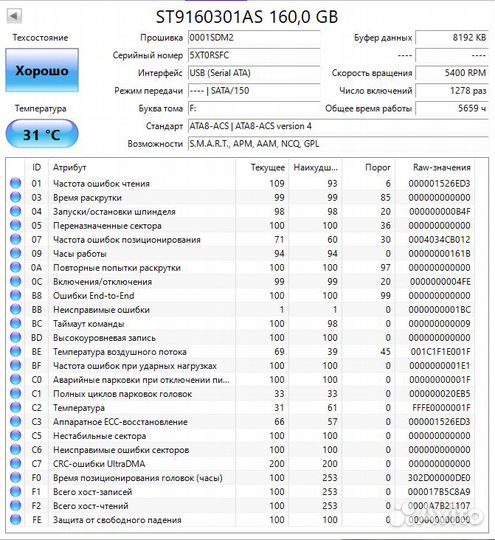Click status icon for C3 Аппаратное ECC-восстановление
Screen dimensions: 495x540
(x=16, y=421)
